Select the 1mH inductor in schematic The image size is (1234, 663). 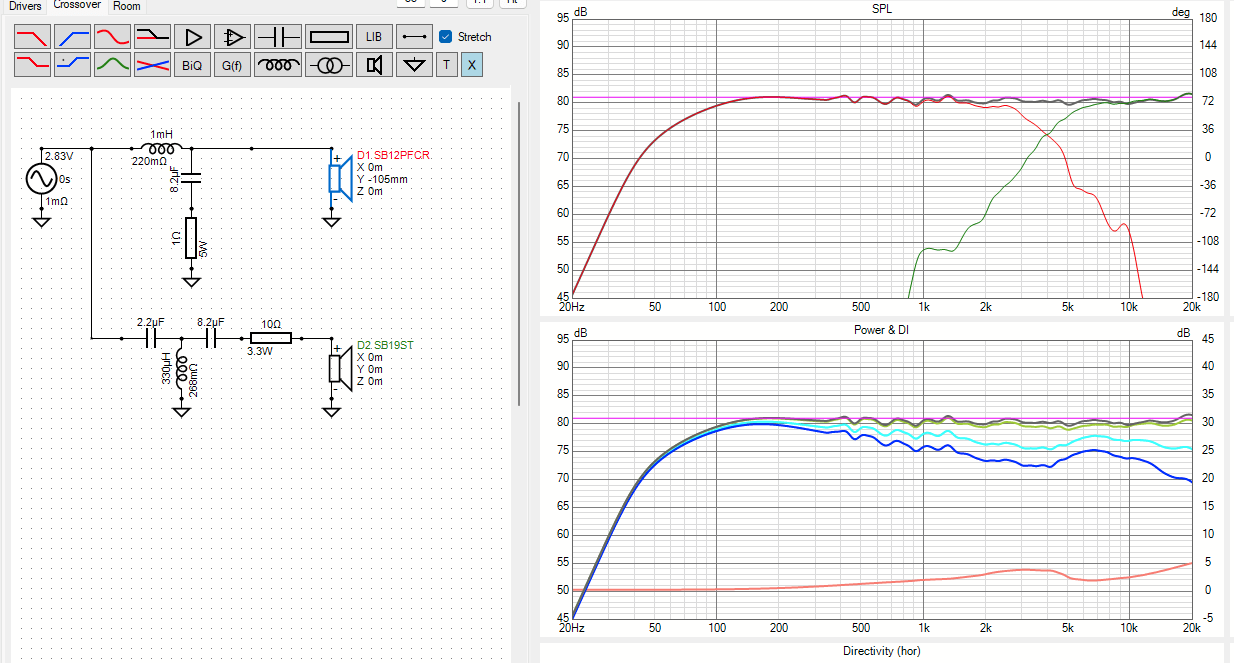tap(161, 148)
